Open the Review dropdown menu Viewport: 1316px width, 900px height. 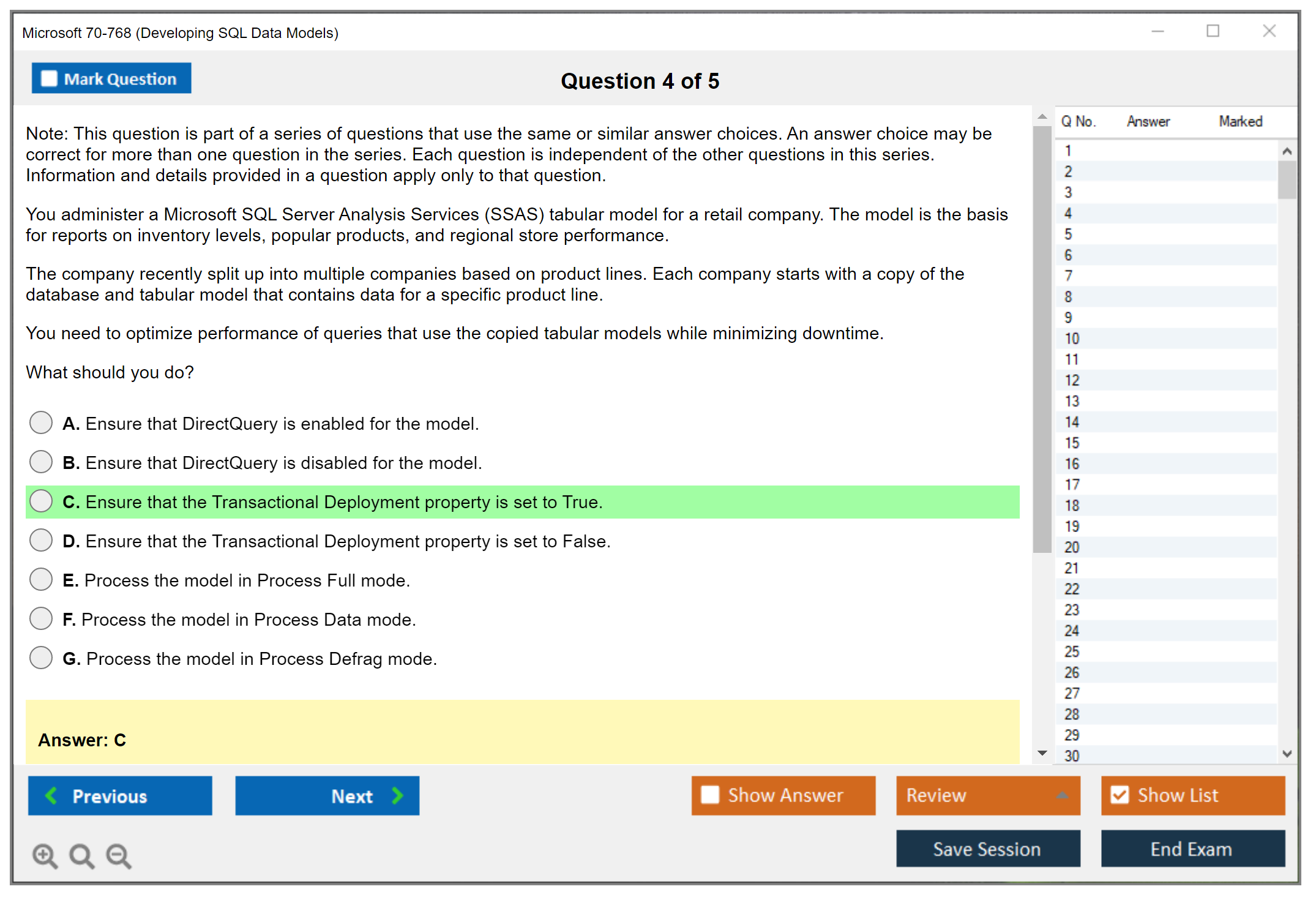click(1062, 795)
